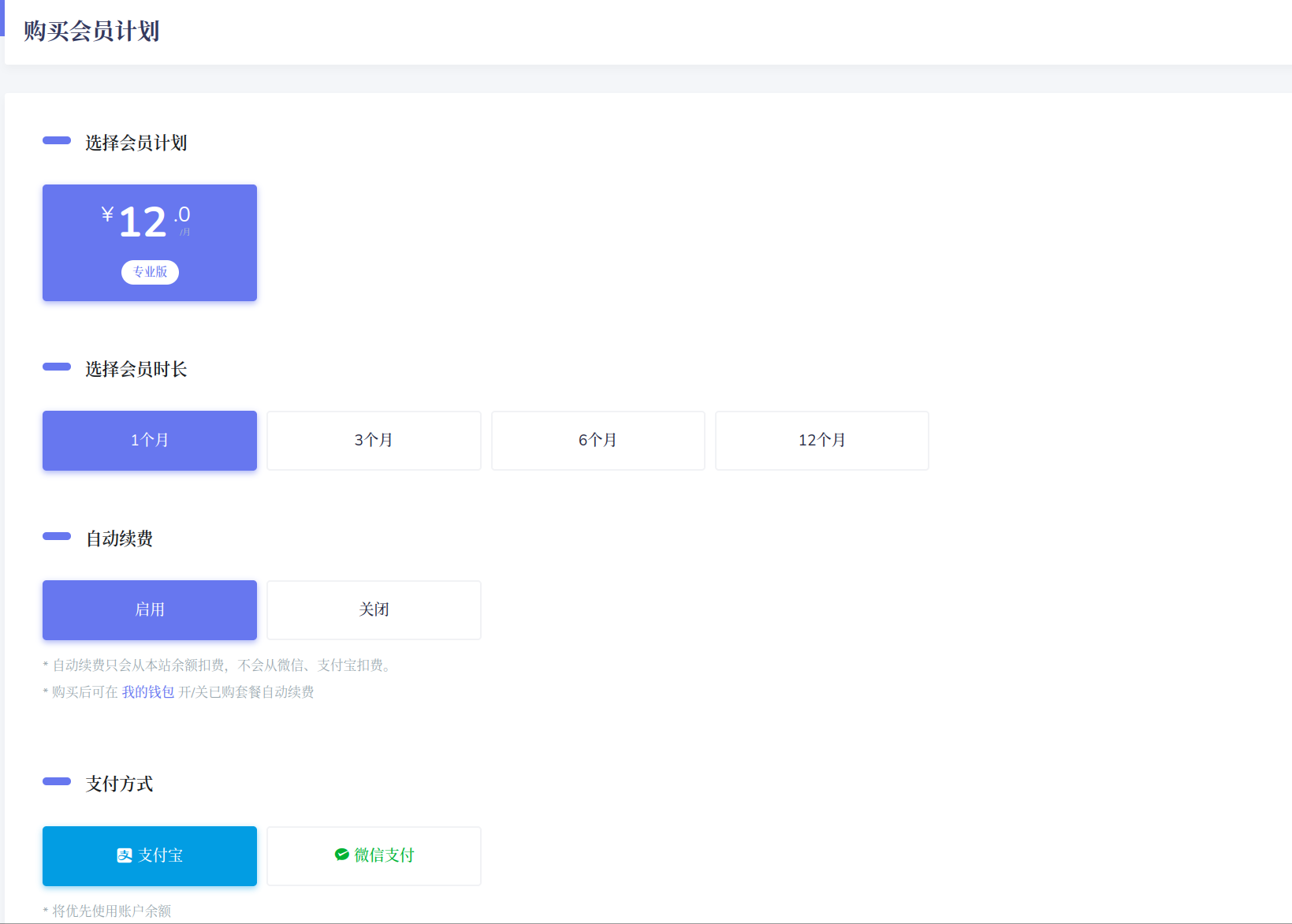1292x924 pixels.
Task: Click the 支付方式 section heading
Action: click(x=119, y=784)
